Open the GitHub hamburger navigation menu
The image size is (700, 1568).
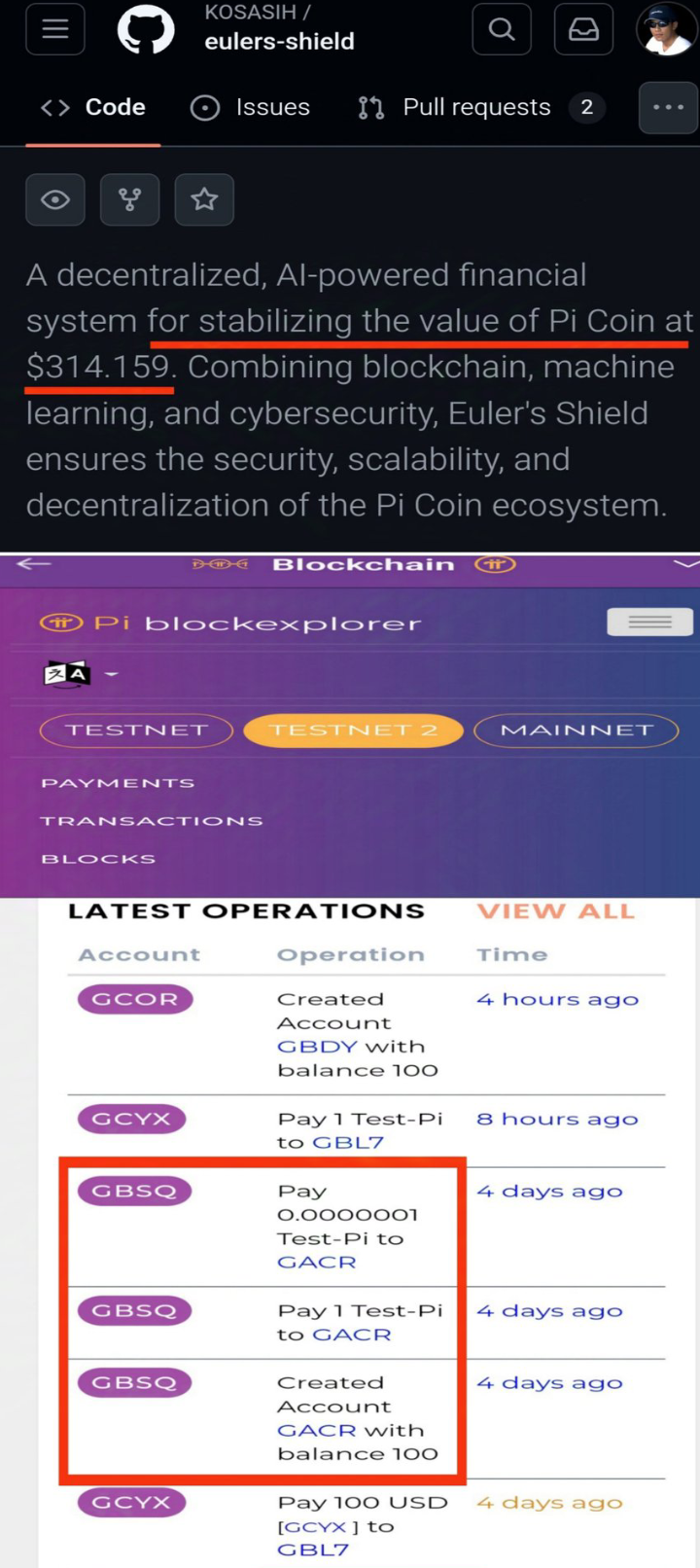(x=54, y=29)
